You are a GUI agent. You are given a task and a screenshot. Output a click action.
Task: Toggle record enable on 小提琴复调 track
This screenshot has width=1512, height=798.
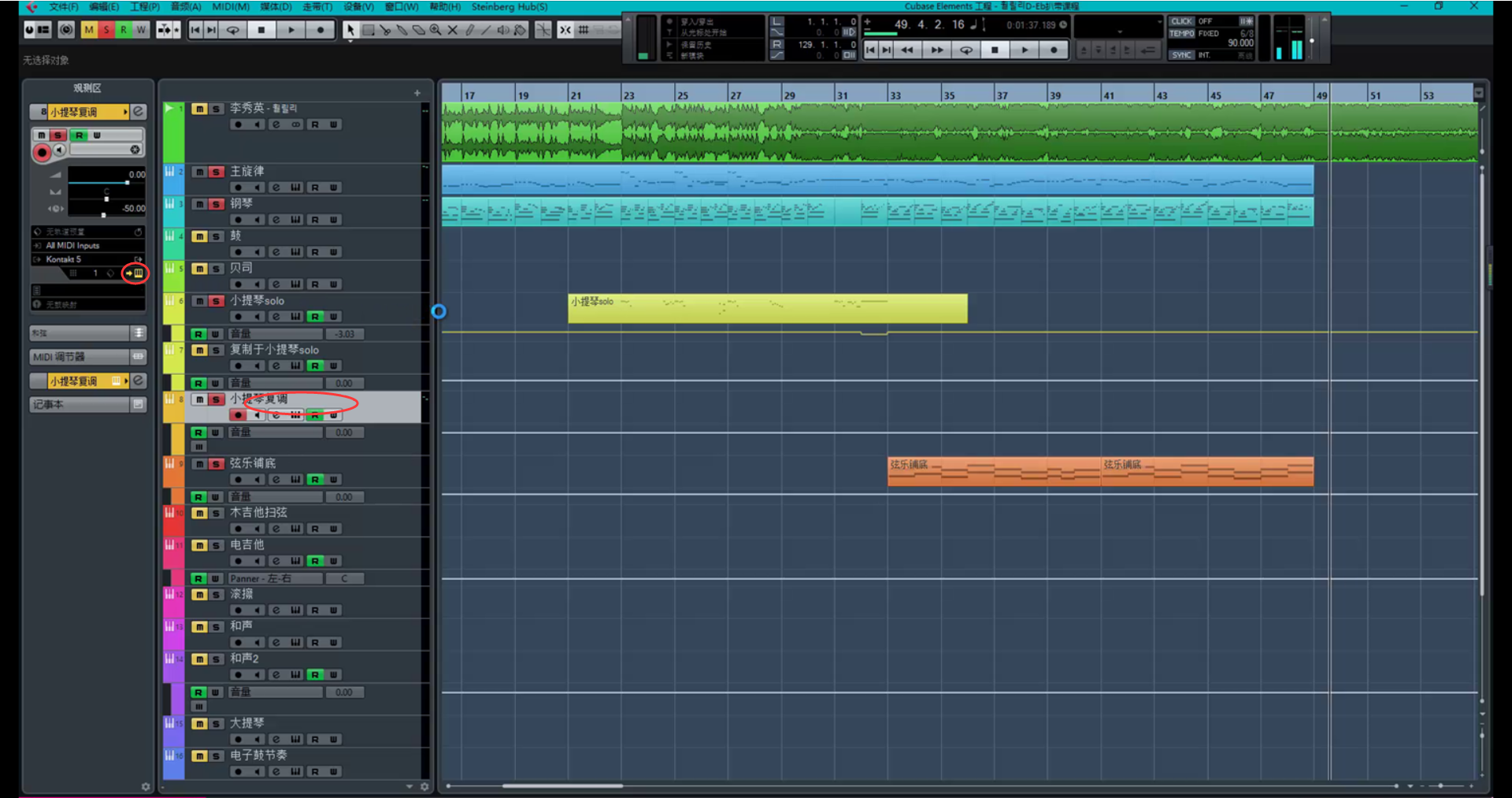[238, 415]
